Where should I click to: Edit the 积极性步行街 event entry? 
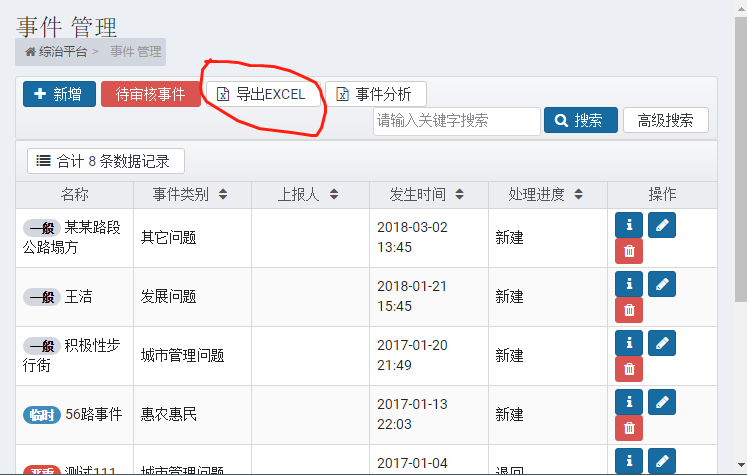662,343
